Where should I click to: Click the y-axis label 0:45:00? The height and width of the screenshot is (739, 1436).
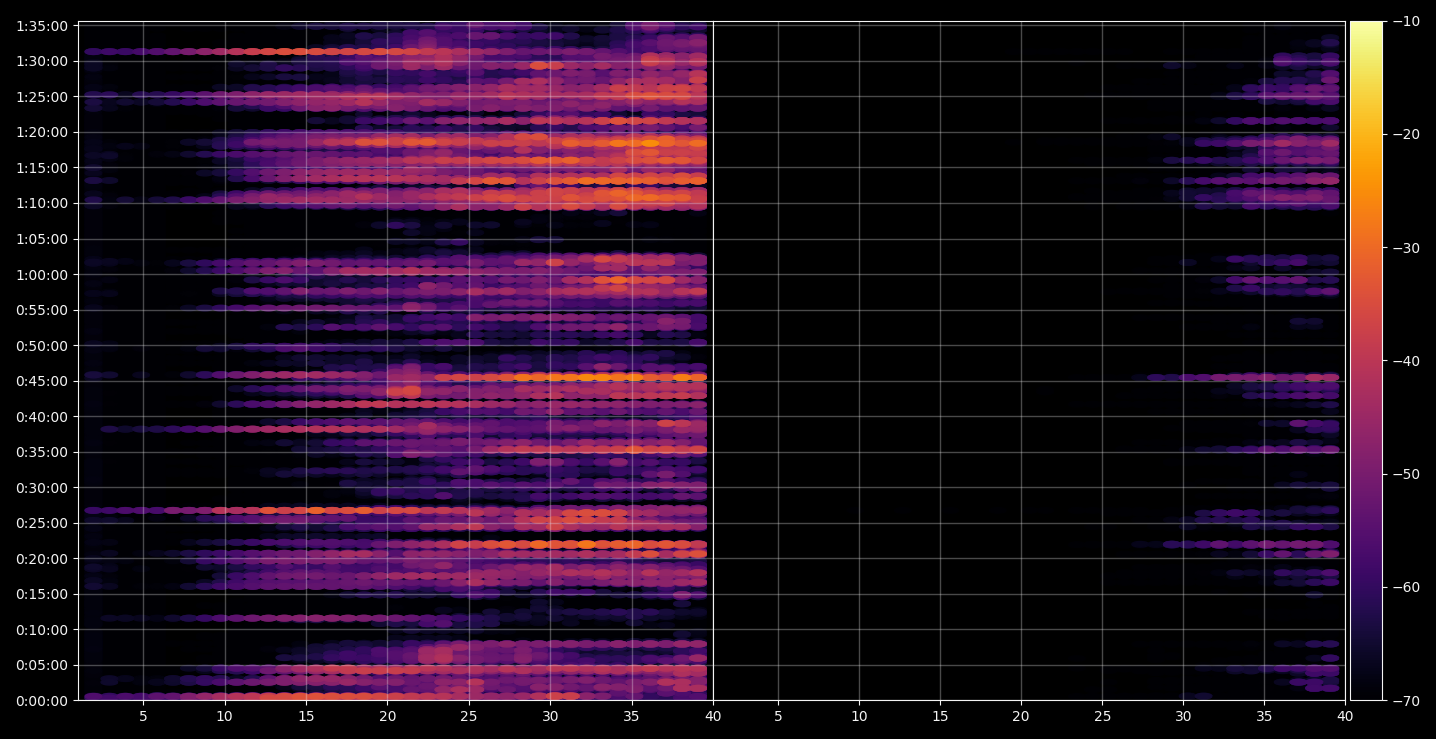coord(42,381)
